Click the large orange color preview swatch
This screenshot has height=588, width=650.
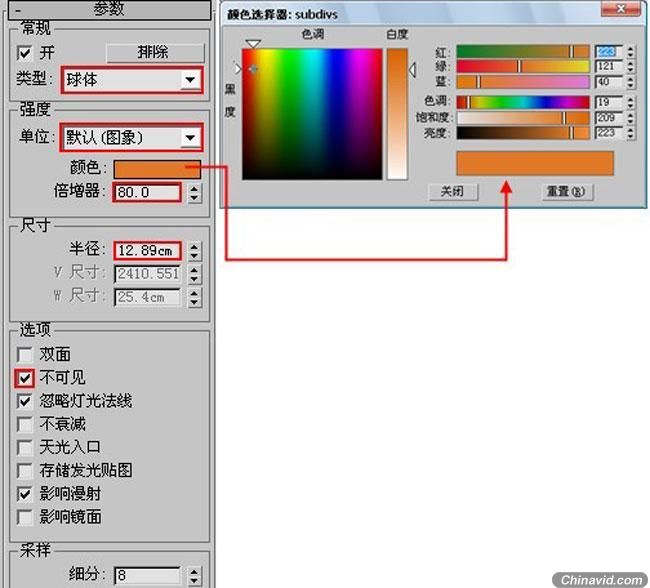pyautogui.click(x=535, y=163)
